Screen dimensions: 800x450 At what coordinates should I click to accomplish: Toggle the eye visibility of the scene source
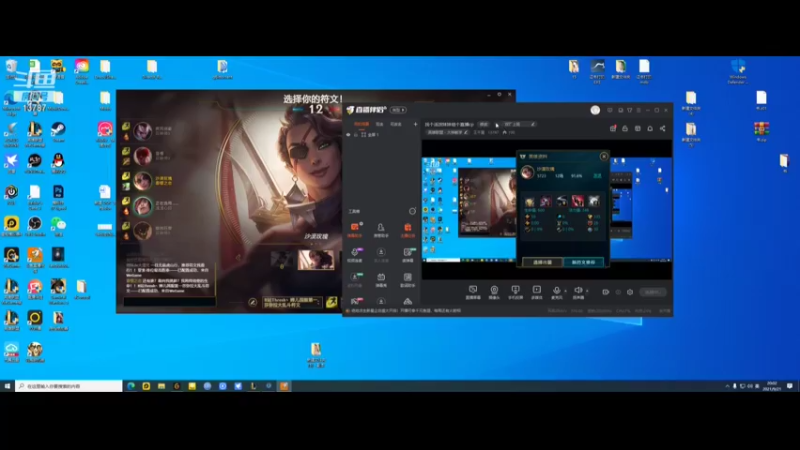[348, 135]
